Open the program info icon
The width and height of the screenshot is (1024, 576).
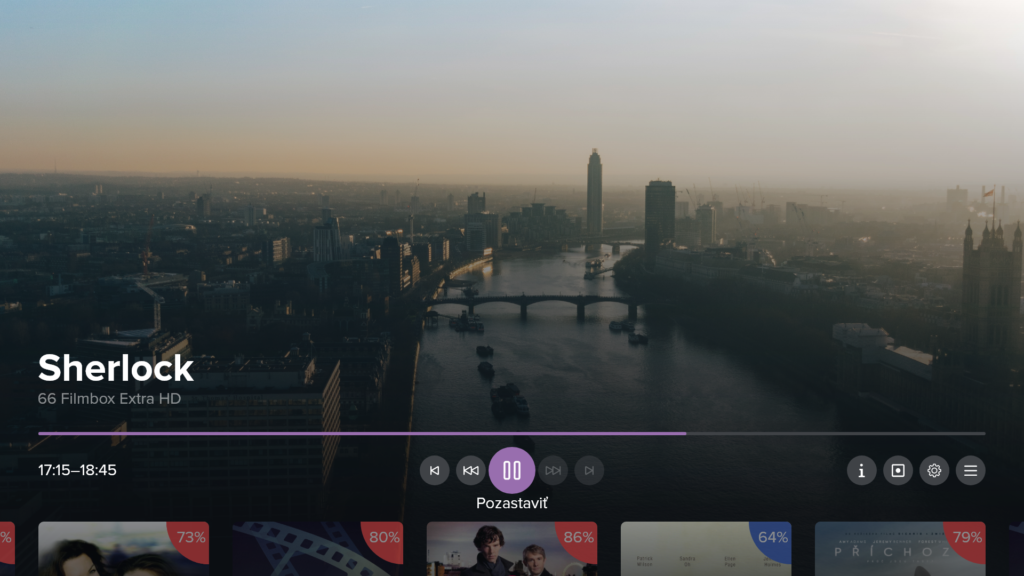[861, 470]
